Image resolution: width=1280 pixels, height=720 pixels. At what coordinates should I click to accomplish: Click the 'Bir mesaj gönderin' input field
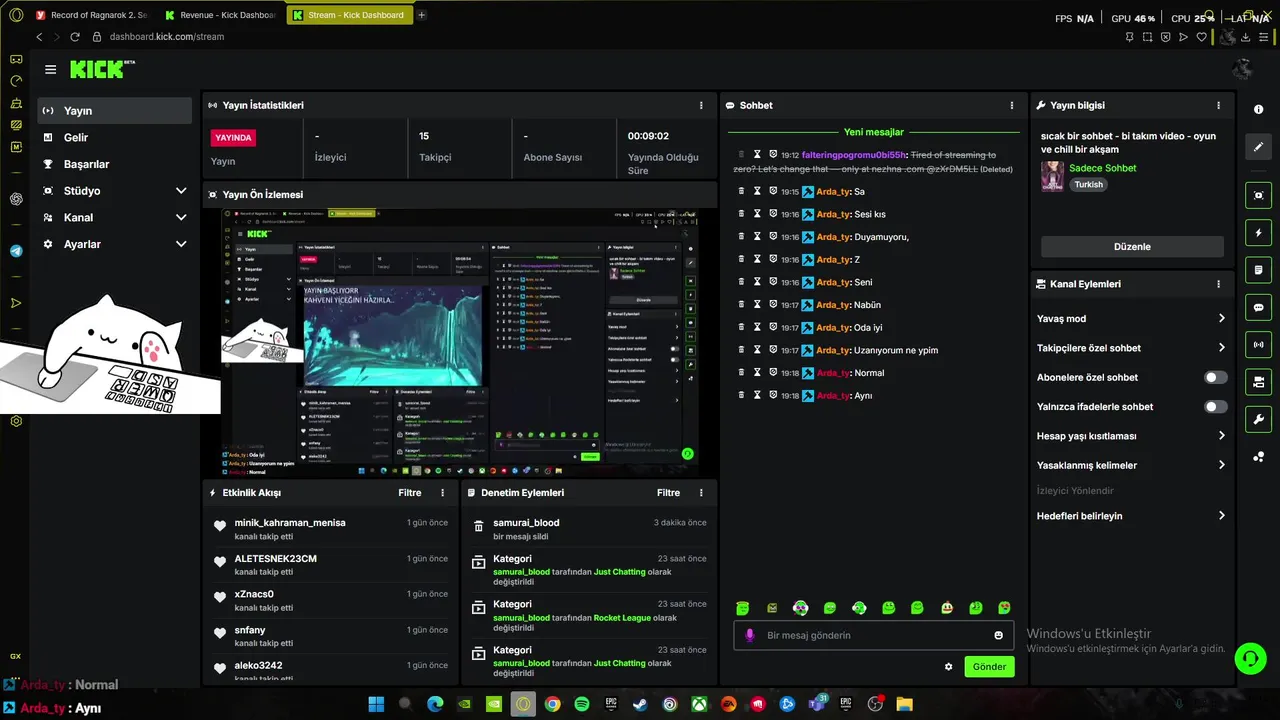point(873,635)
